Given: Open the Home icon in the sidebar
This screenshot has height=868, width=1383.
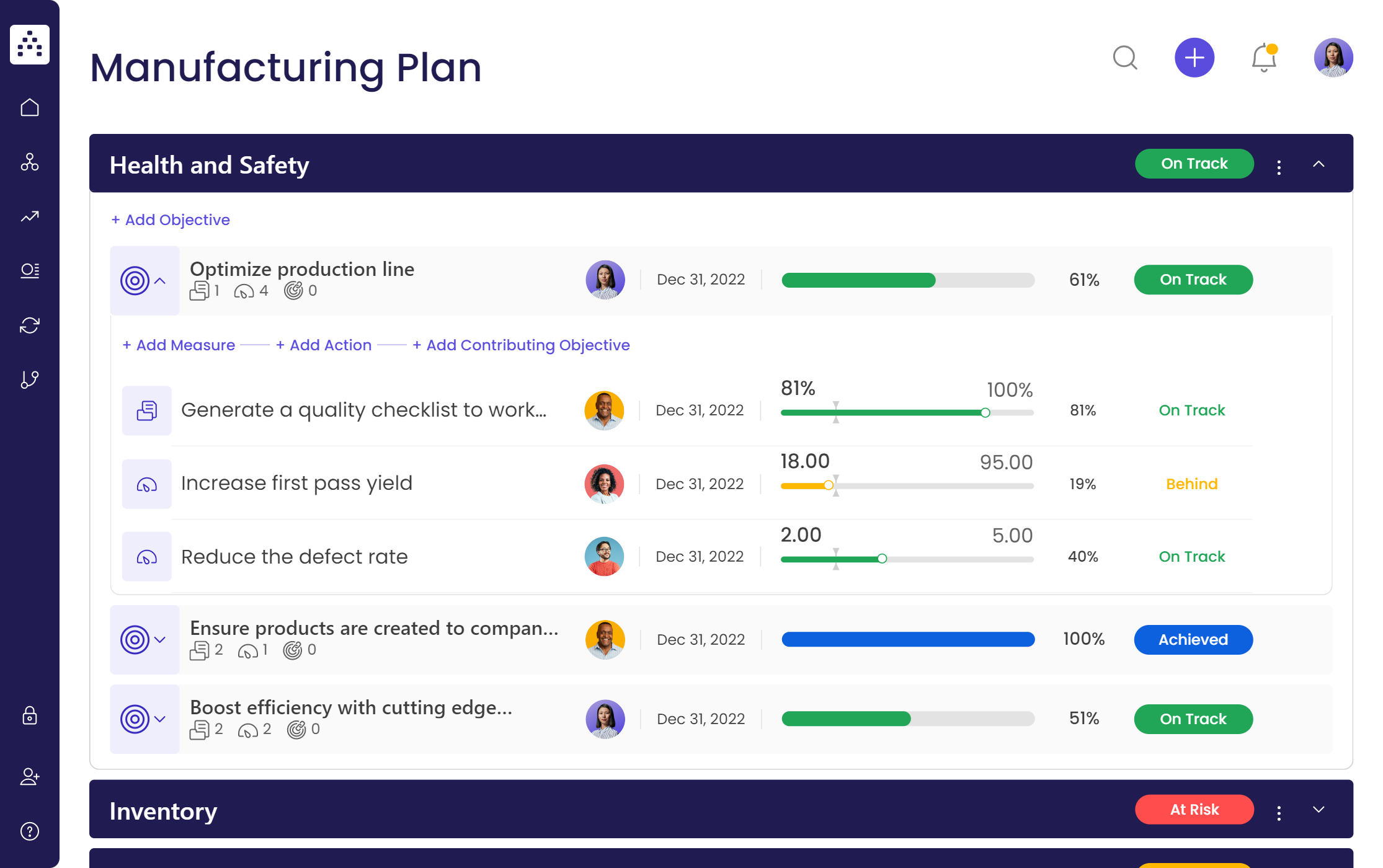Looking at the screenshot, I should [29, 107].
